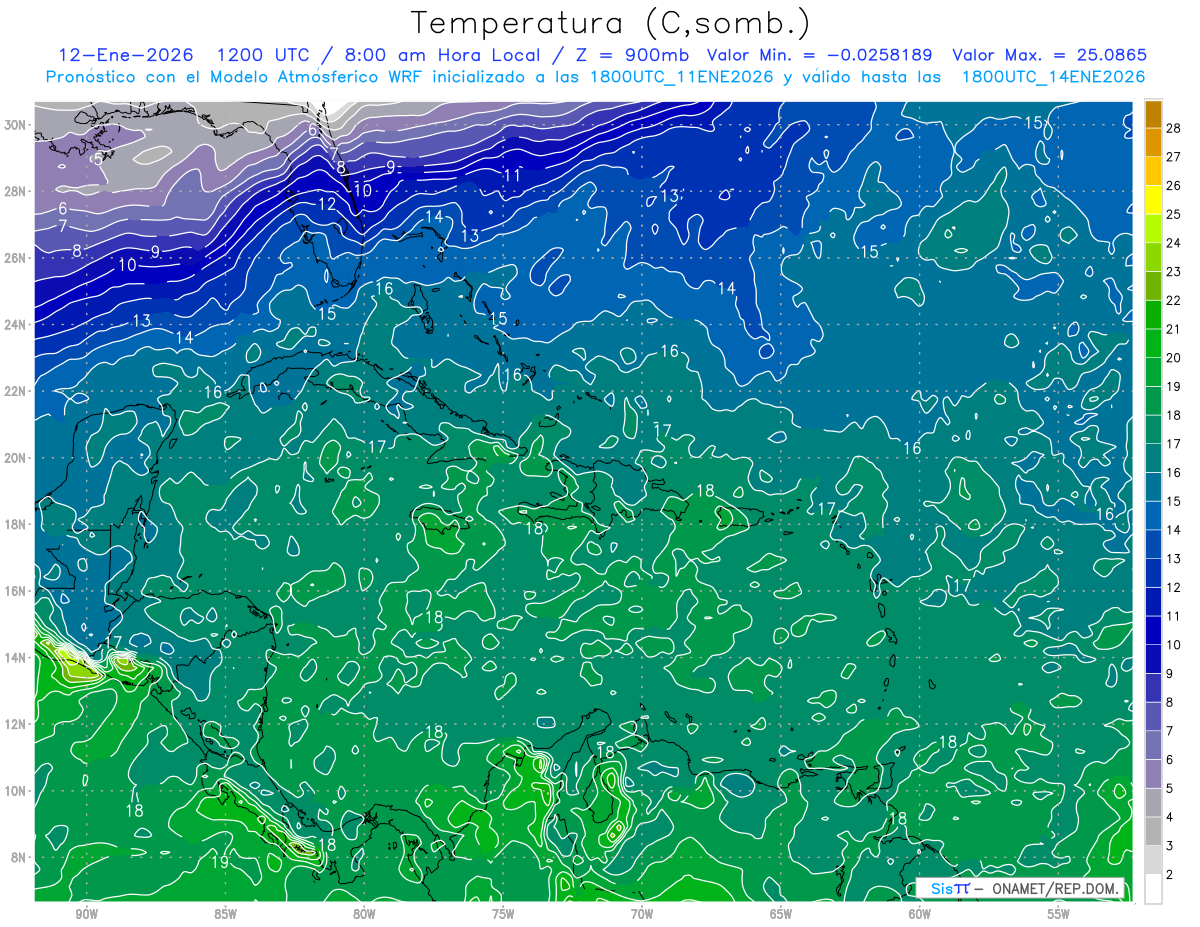
Task: Click the "SisPI - ONAMET/REP.DOM." label
Action: pos(1019,889)
